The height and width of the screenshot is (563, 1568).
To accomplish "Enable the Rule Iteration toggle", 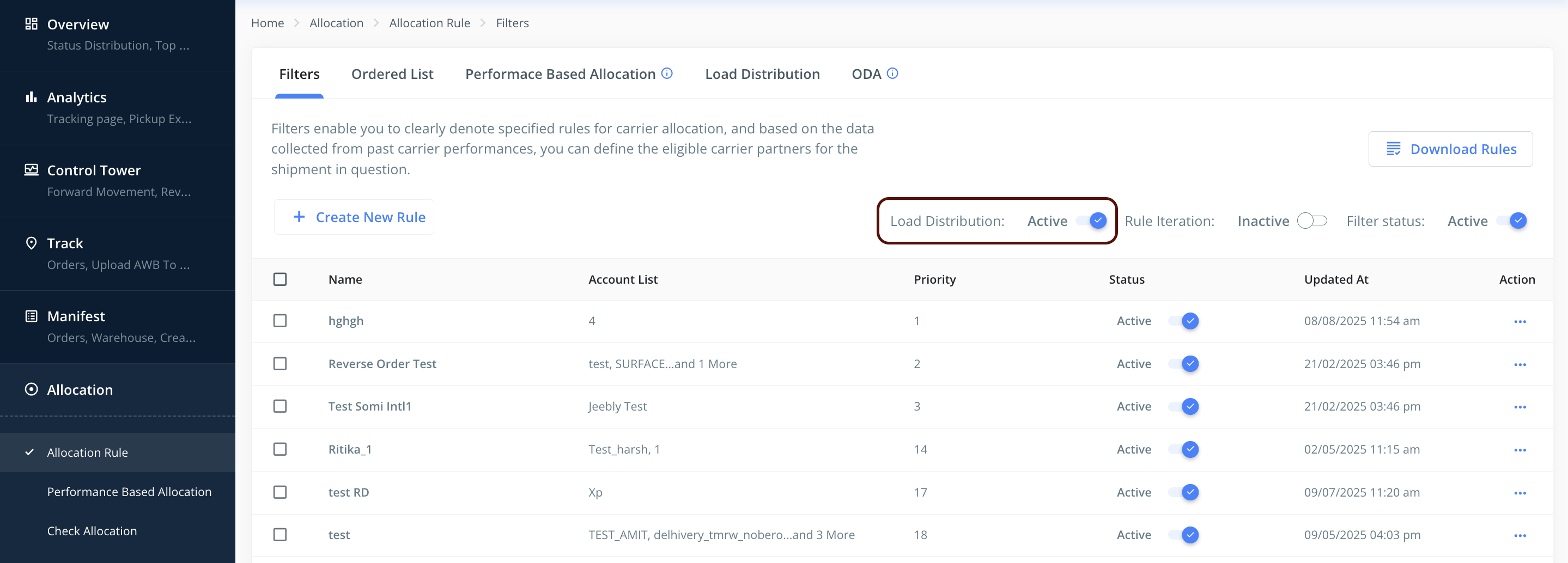I will coord(1312,221).
